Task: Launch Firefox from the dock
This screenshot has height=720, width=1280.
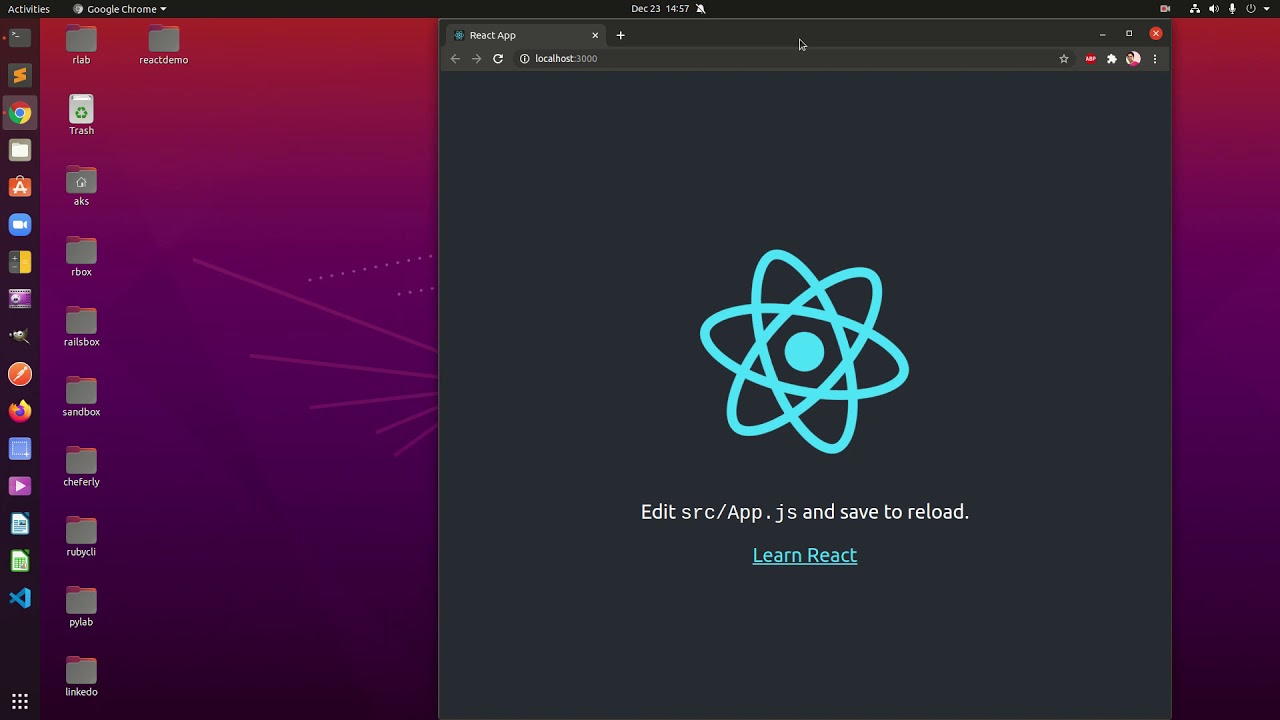Action: (x=20, y=411)
